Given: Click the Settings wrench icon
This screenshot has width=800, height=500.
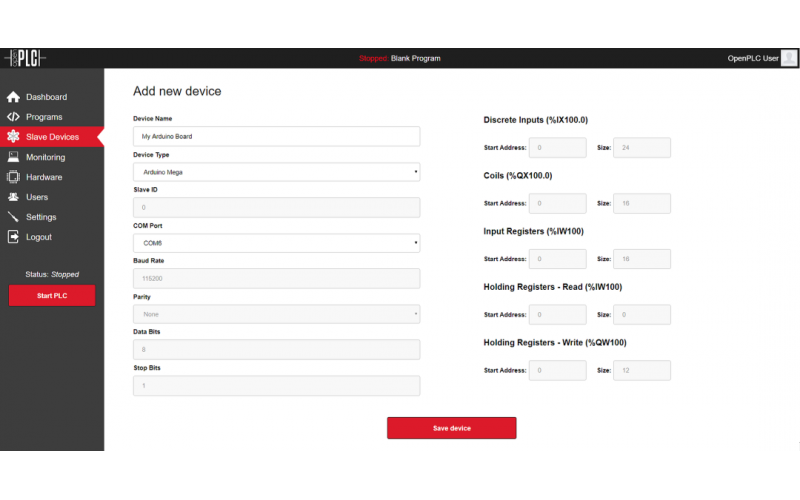Looking at the screenshot, I should click(13, 217).
